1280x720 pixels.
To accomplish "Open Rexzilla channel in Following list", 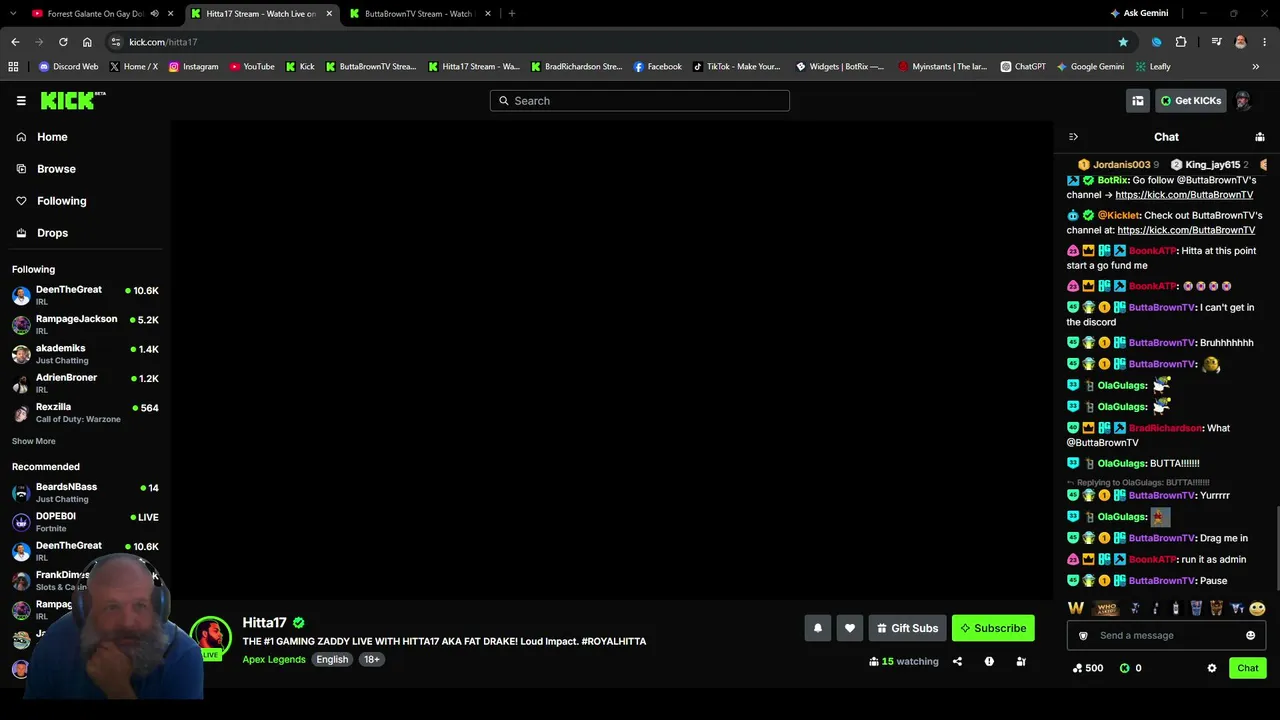I will pyautogui.click(x=85, y=413).
